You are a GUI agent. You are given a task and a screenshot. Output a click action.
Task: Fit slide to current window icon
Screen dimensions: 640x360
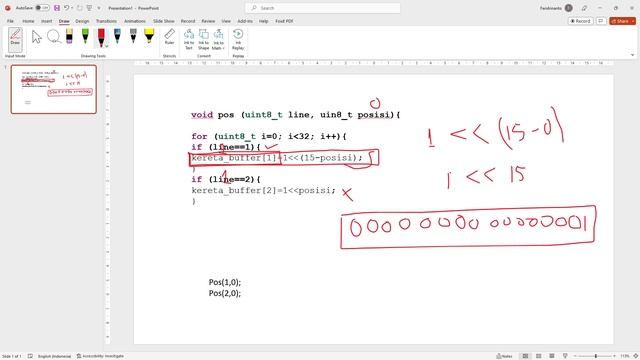(x=636, y=356)
